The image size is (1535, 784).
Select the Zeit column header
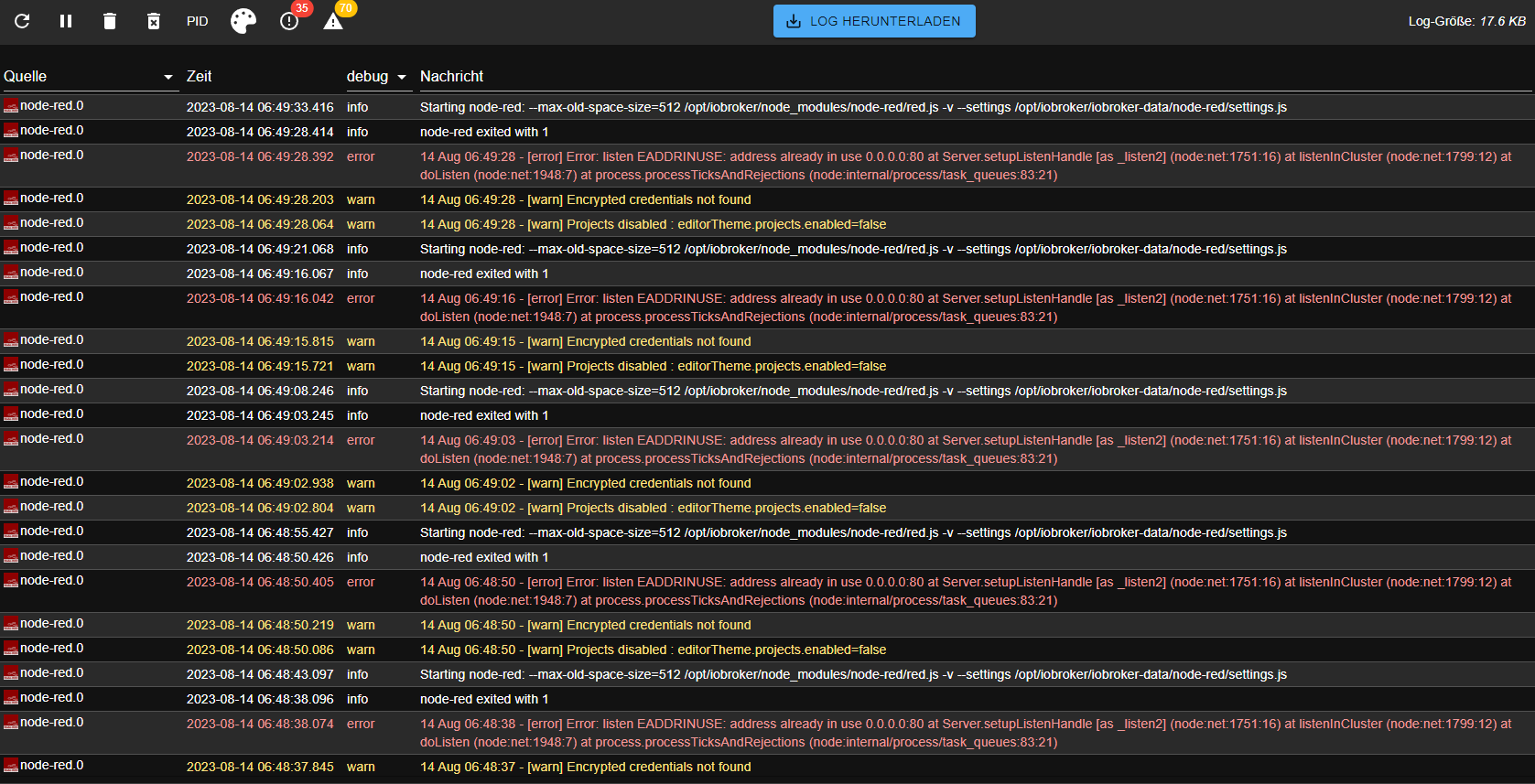coord(199,77)
